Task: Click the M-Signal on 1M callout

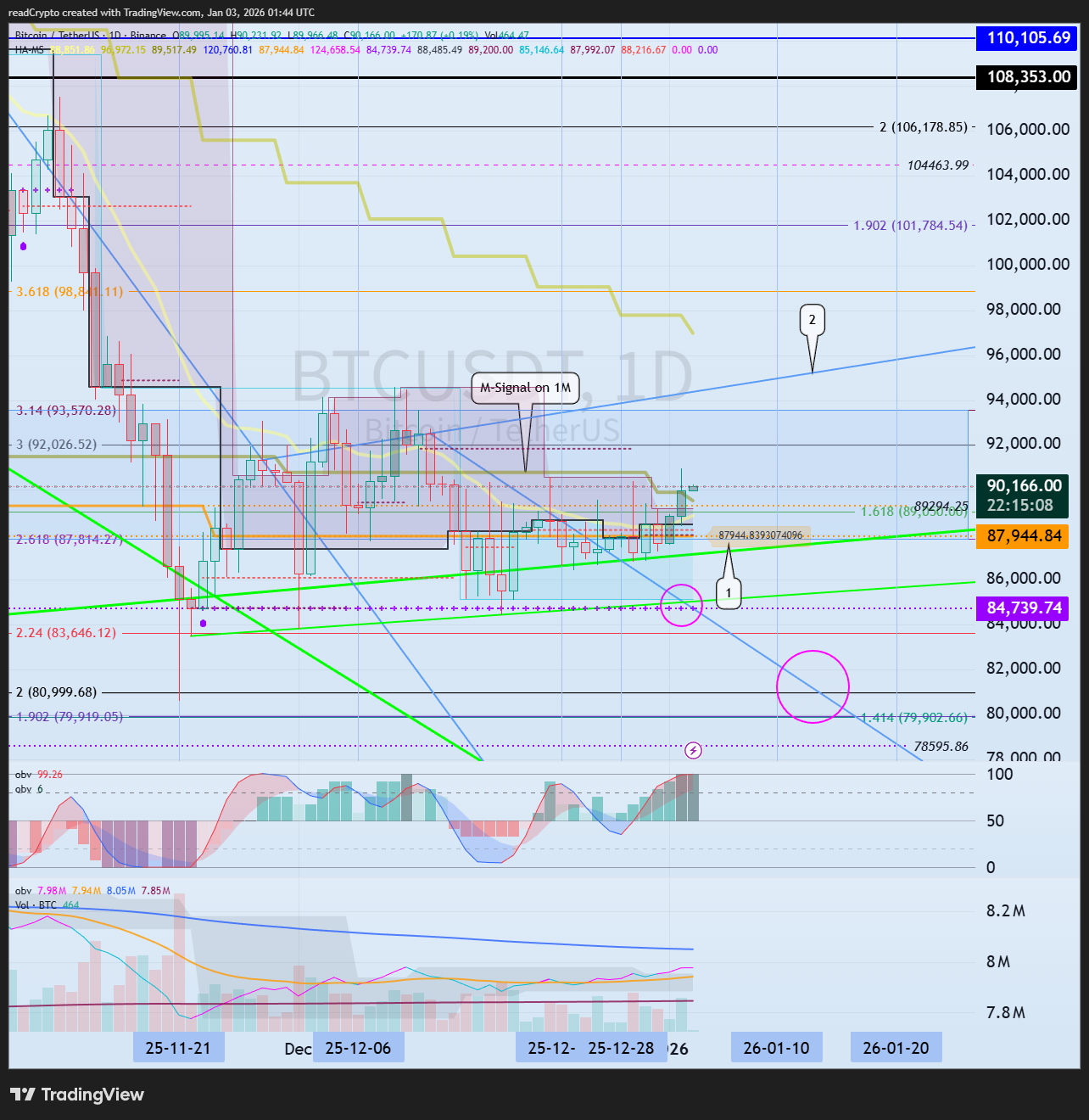Action: coord(526,388)
